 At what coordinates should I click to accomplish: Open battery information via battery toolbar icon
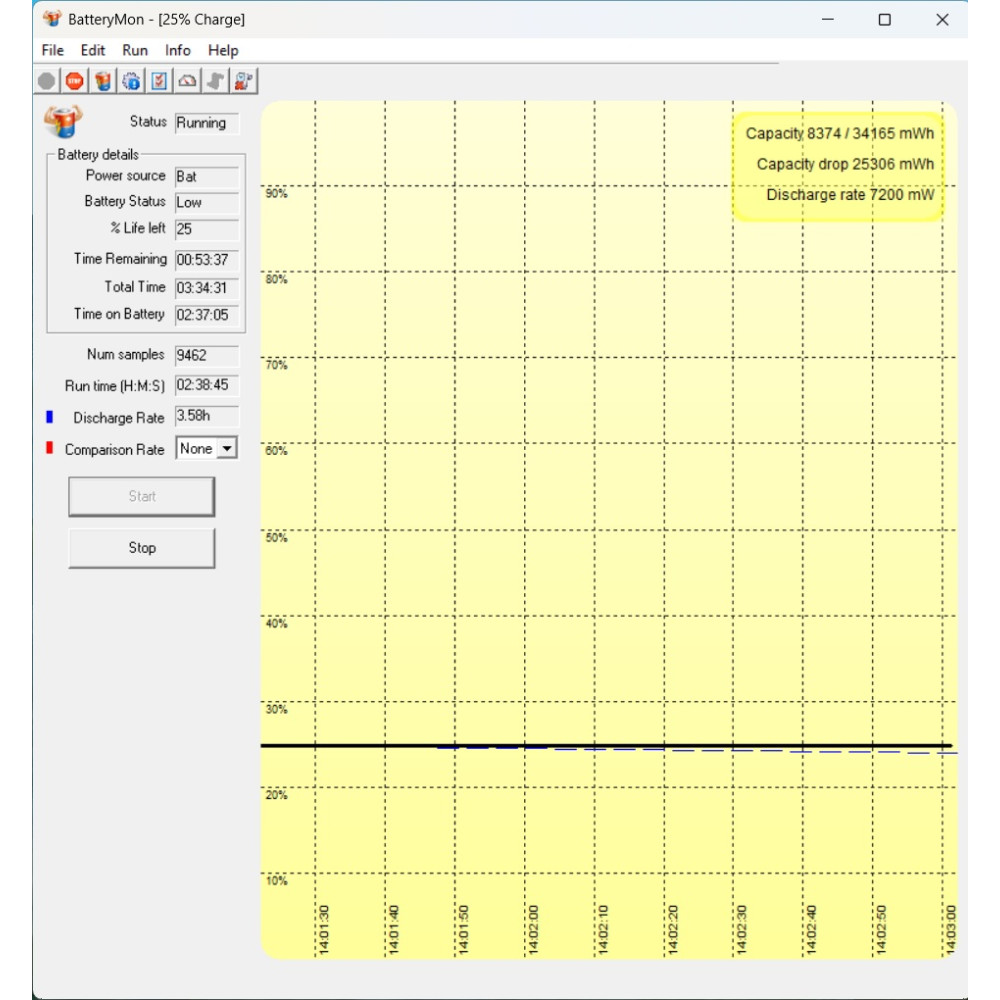click(103, 81)
